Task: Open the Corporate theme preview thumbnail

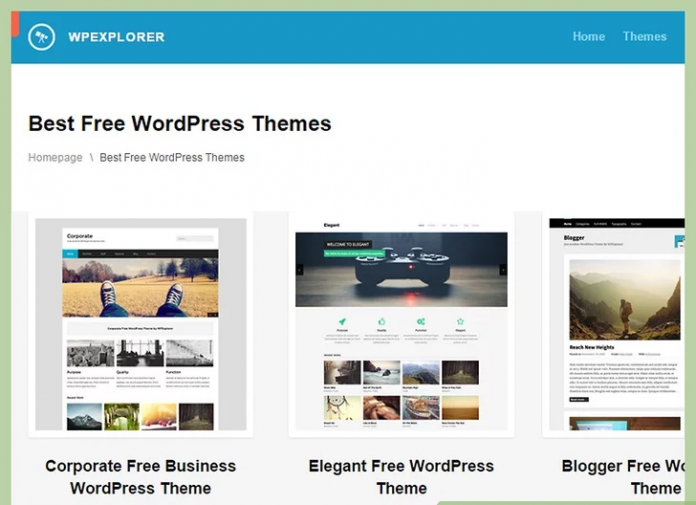Action: [x=141, y=324]
